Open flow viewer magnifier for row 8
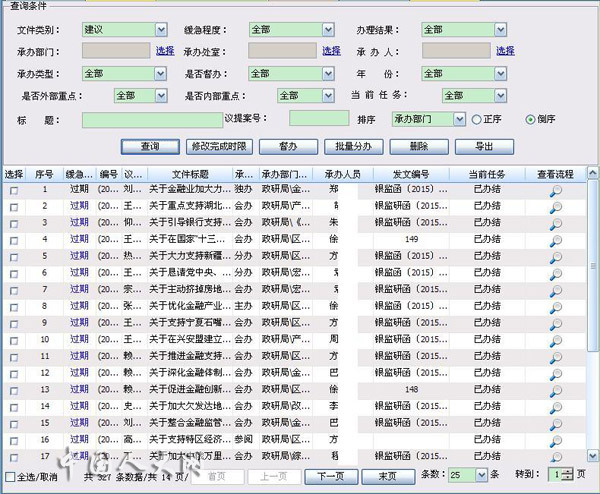The width and height of the screenshot is (600, 494). (x=556, y=308)
